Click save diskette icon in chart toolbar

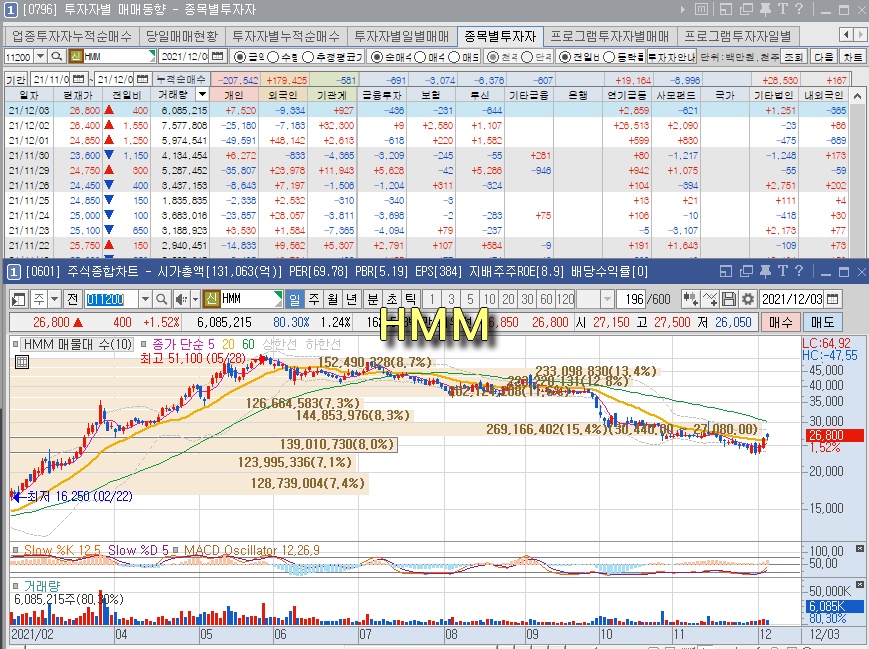(729, 300)
